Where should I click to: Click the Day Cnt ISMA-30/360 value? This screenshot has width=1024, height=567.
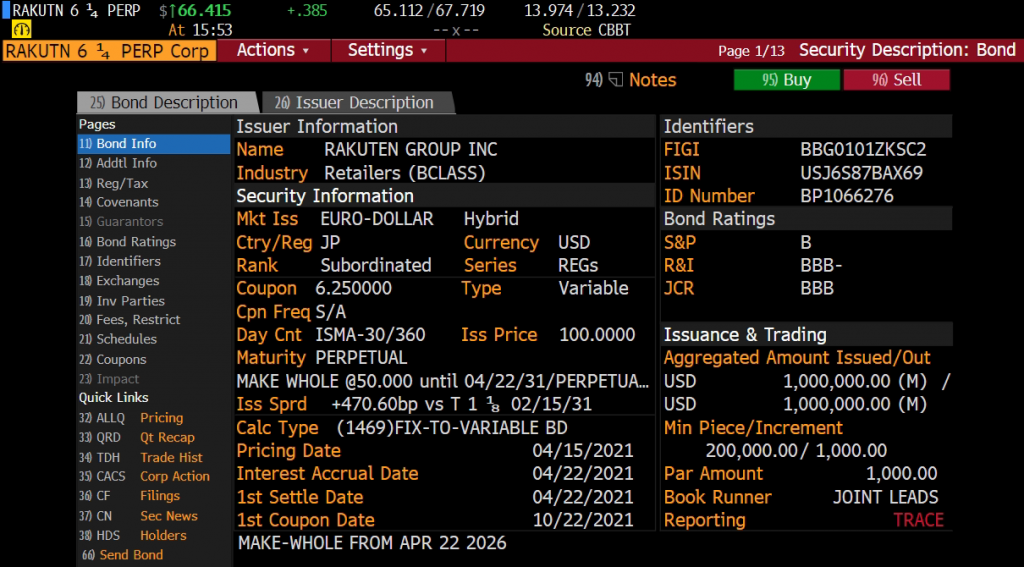coord(370,335)
